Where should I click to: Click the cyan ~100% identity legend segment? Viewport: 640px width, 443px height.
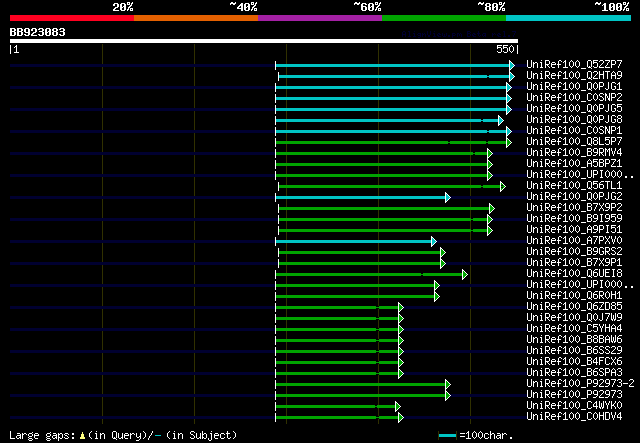(569, 18)
